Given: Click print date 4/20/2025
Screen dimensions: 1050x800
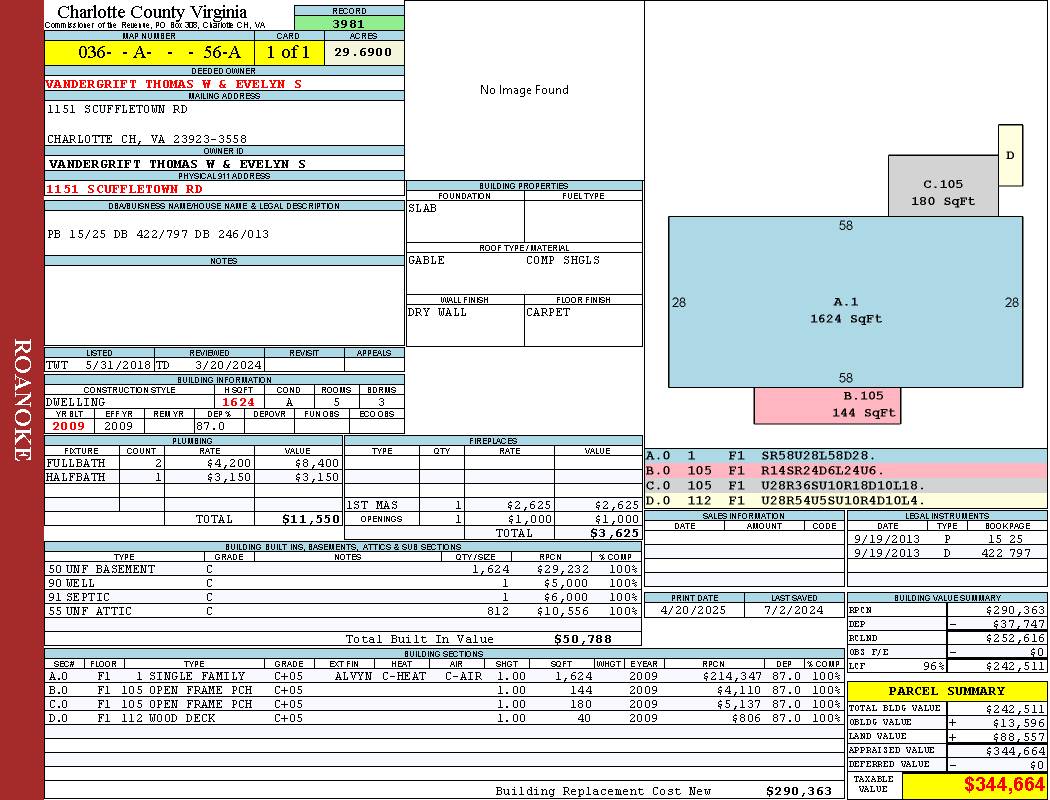Looking at the screenshot, I should coord(693,610).
